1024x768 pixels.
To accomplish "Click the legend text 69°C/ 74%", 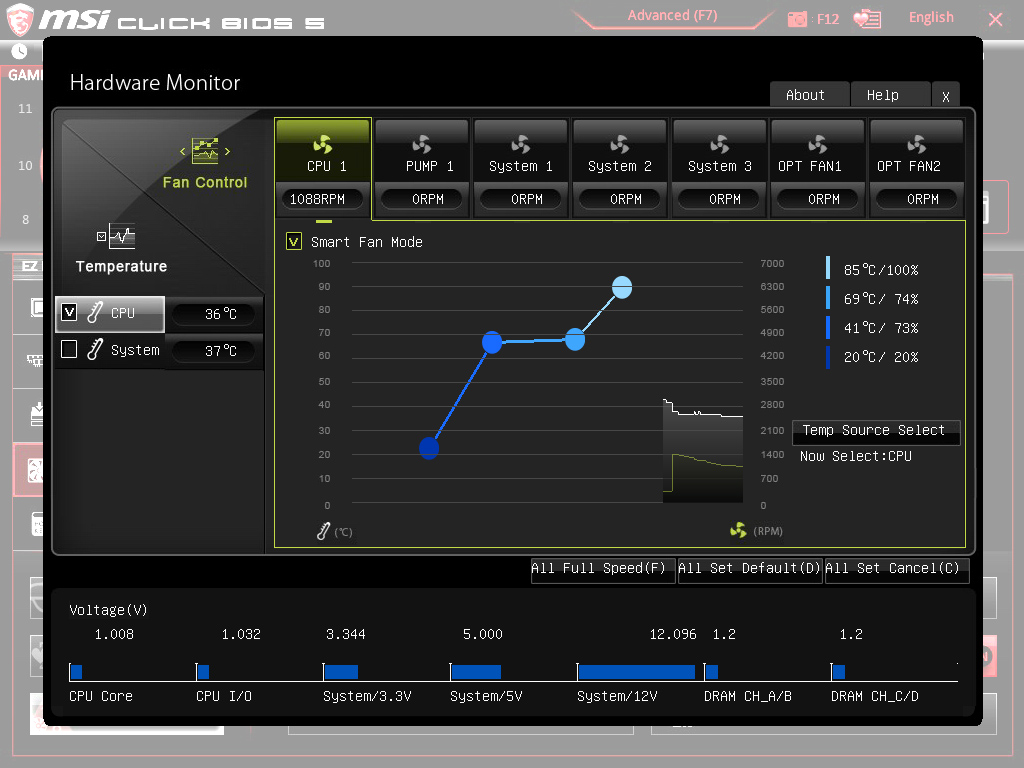I will (880, 299).
